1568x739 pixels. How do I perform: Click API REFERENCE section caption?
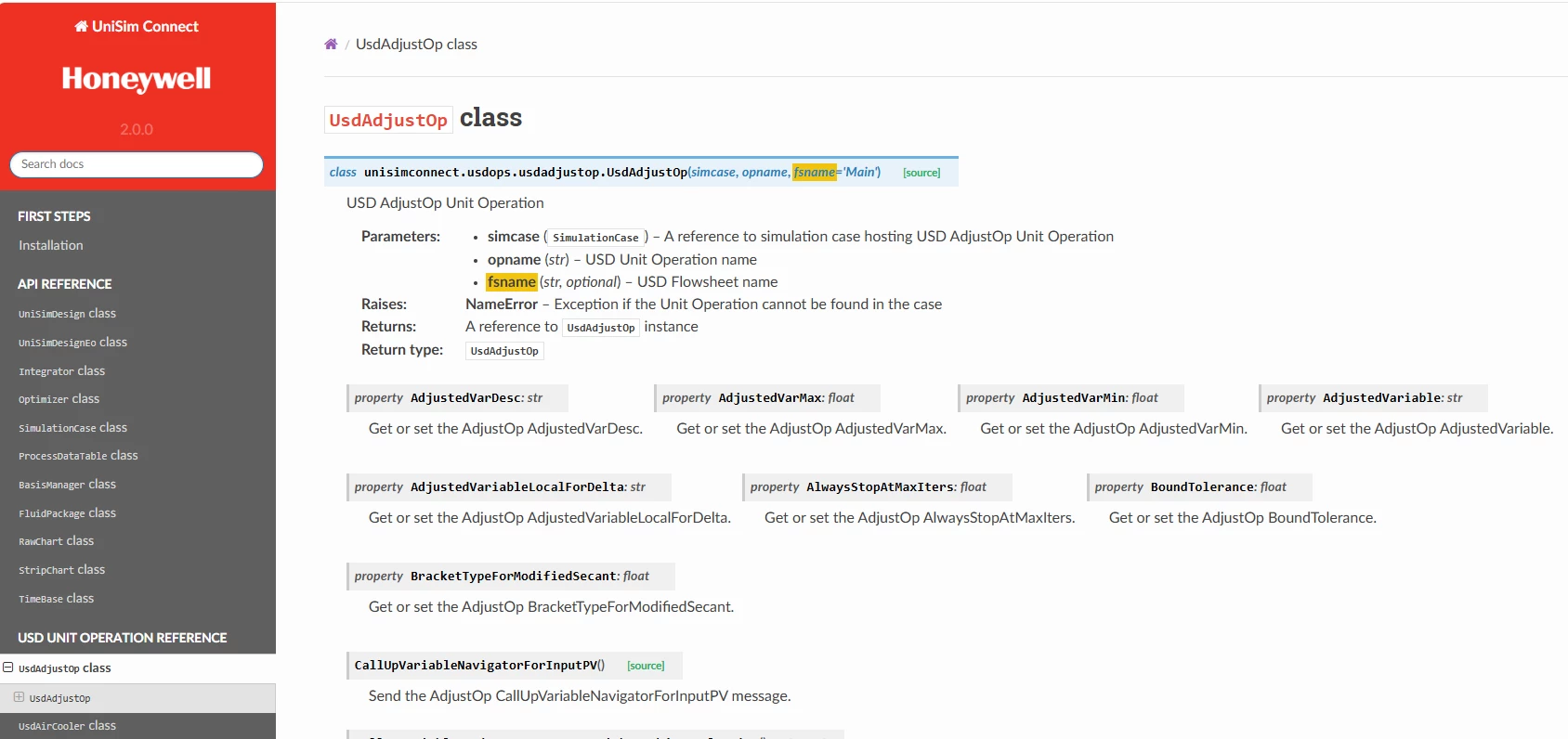[x=65, y=284]
